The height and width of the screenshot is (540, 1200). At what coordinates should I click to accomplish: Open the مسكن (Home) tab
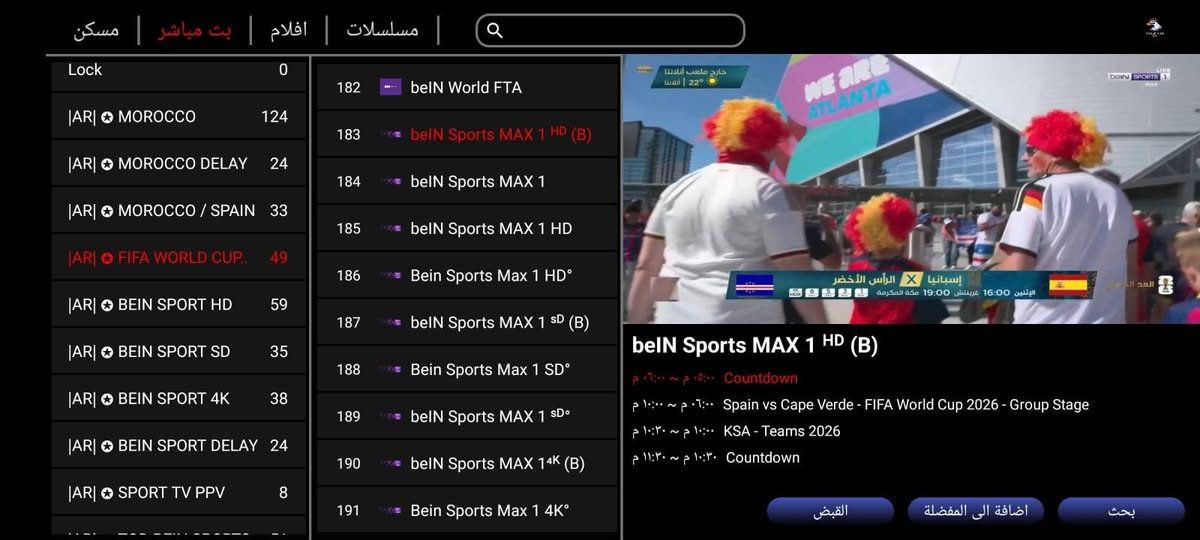coord(96,30)
